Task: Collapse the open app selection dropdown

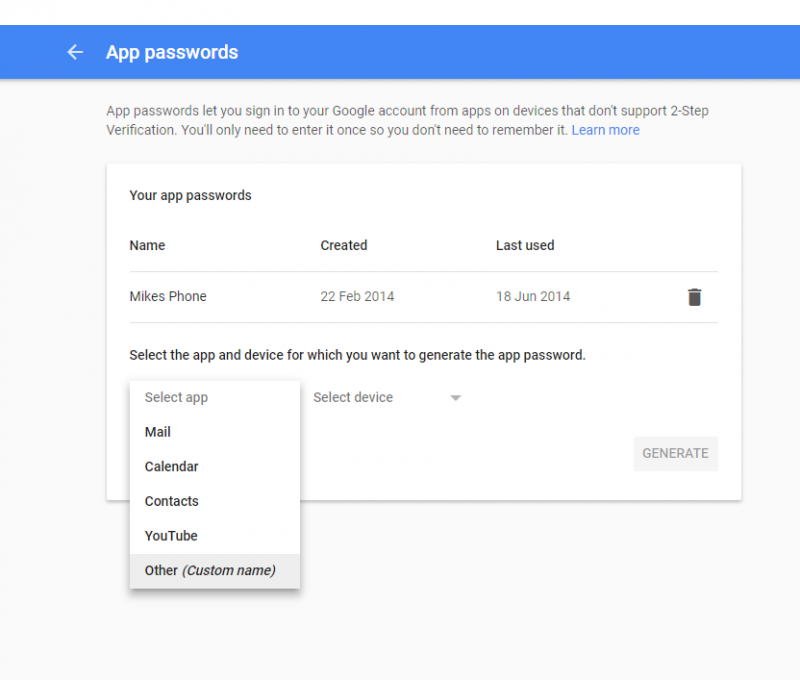Action: [x=176, y=397]
